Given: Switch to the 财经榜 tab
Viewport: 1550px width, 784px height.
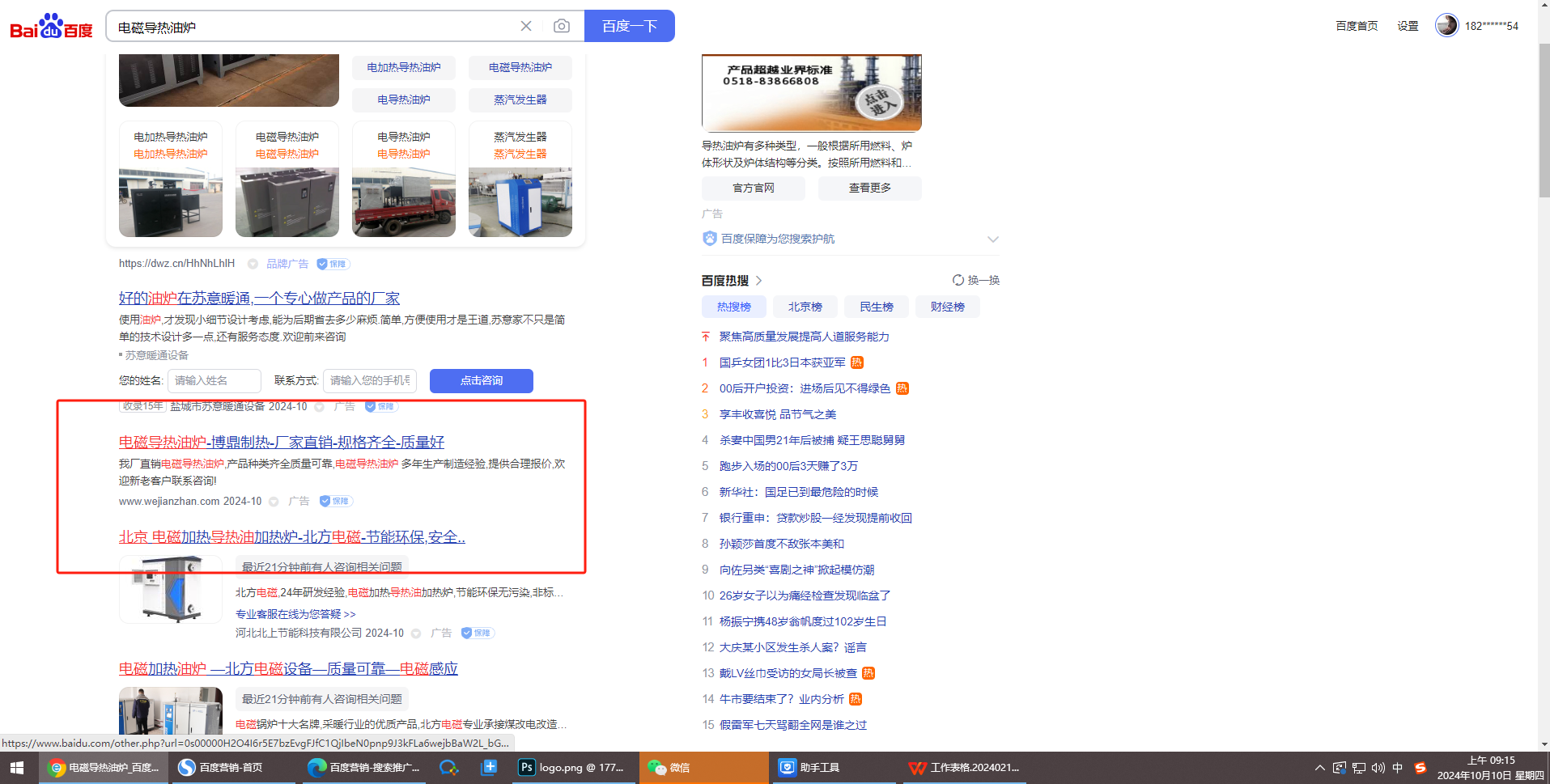Looking at the screenshot, I should 948,307.
